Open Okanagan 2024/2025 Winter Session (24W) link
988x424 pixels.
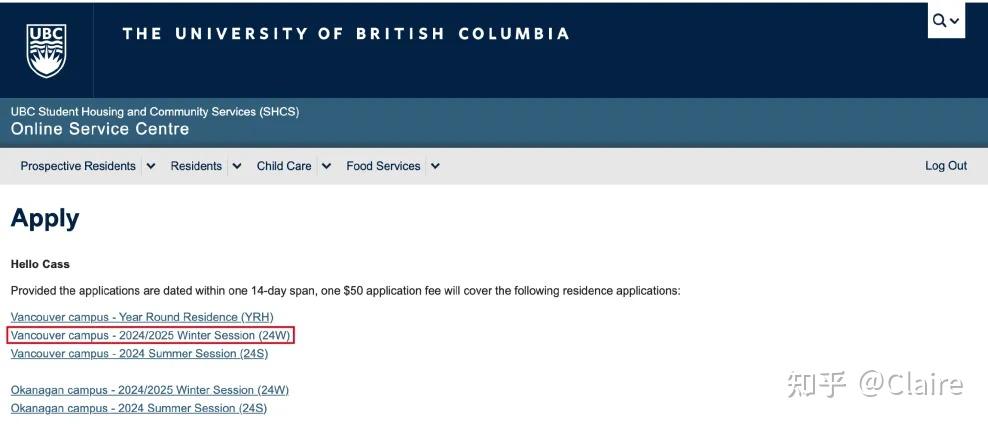point(149,390)
